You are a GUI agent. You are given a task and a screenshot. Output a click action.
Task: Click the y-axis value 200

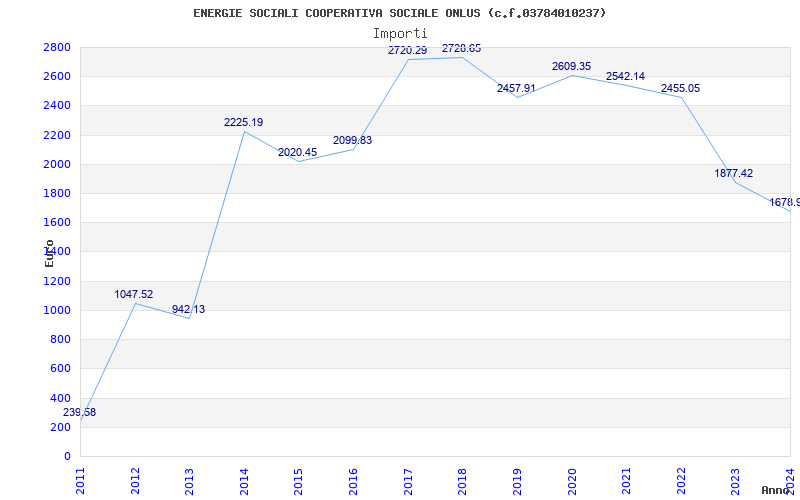point(61,427)
